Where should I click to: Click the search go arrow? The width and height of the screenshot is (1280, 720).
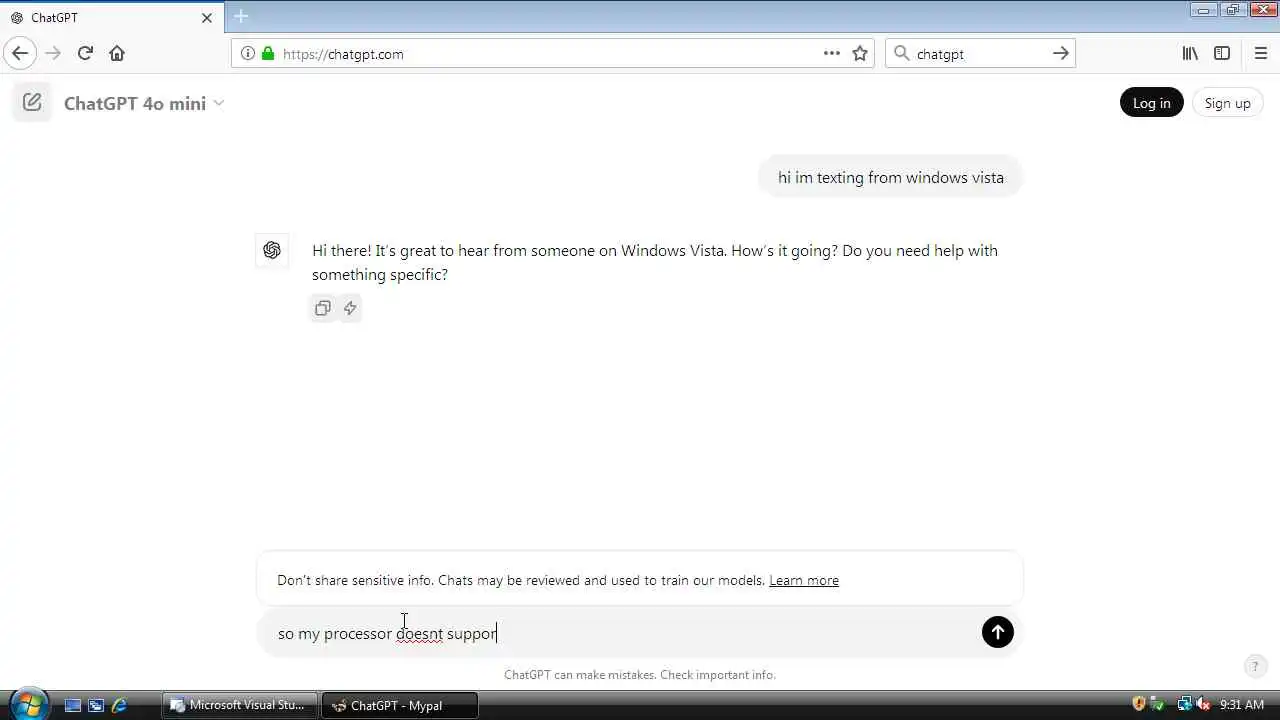pos(1061,54)
